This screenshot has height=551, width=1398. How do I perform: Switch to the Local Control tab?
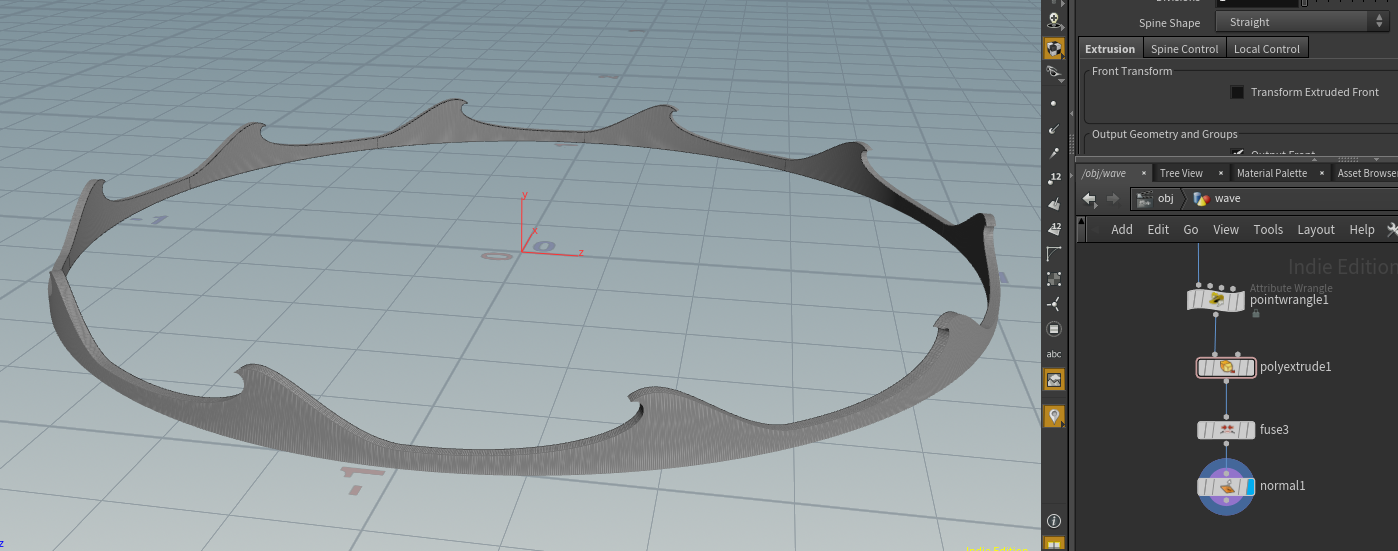[x=1266, y=48]
